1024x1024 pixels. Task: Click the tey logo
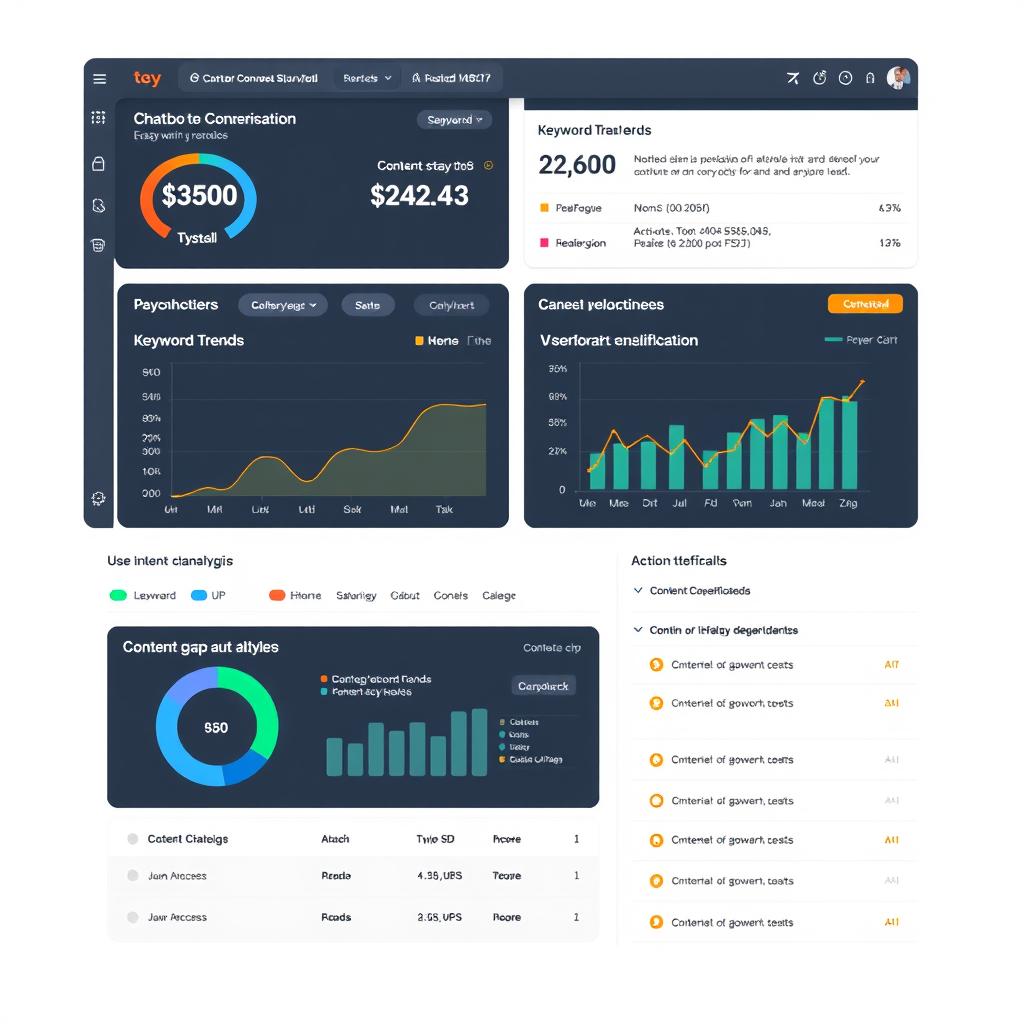click(147, 77)
